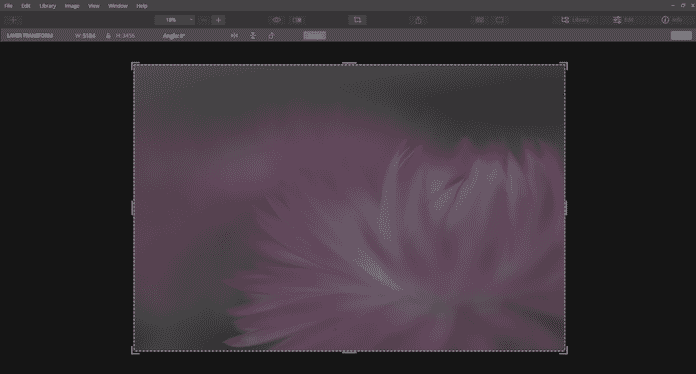Open the Edit menu
The height and width of the screenshot is (374, 696).
(26, 6)
